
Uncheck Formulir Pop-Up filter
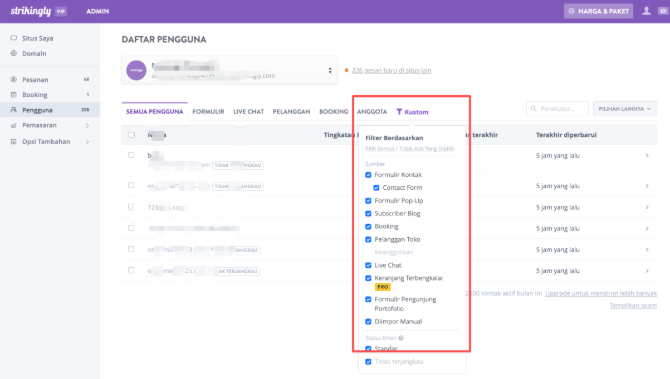tap(368, 200)
